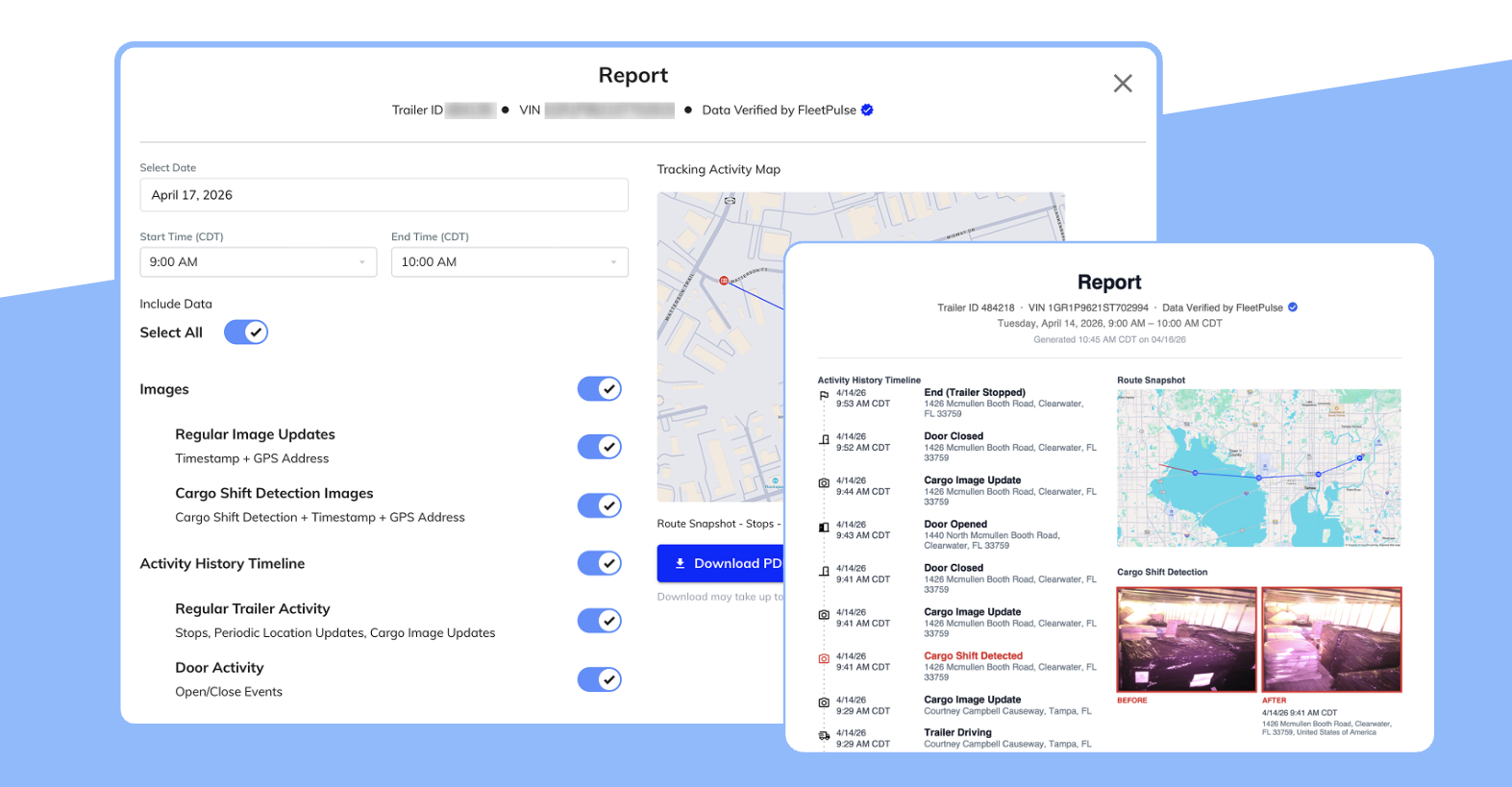
Task: Click the Tuesday, April 14, 2026 date range line
Action: pos(1109,324)
